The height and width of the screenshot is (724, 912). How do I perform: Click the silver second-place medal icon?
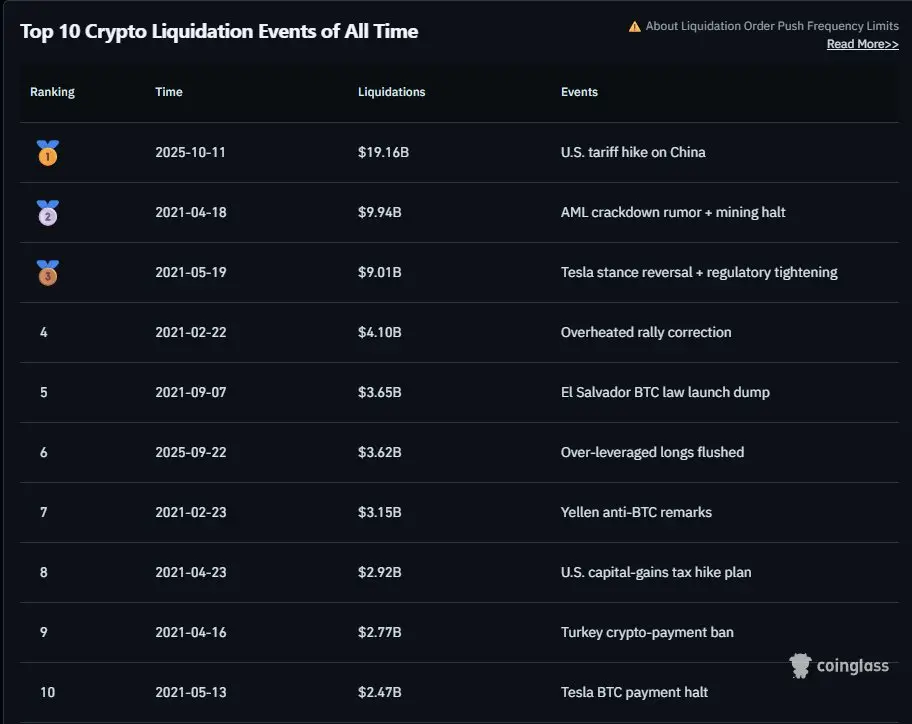(x=47, y=213)
